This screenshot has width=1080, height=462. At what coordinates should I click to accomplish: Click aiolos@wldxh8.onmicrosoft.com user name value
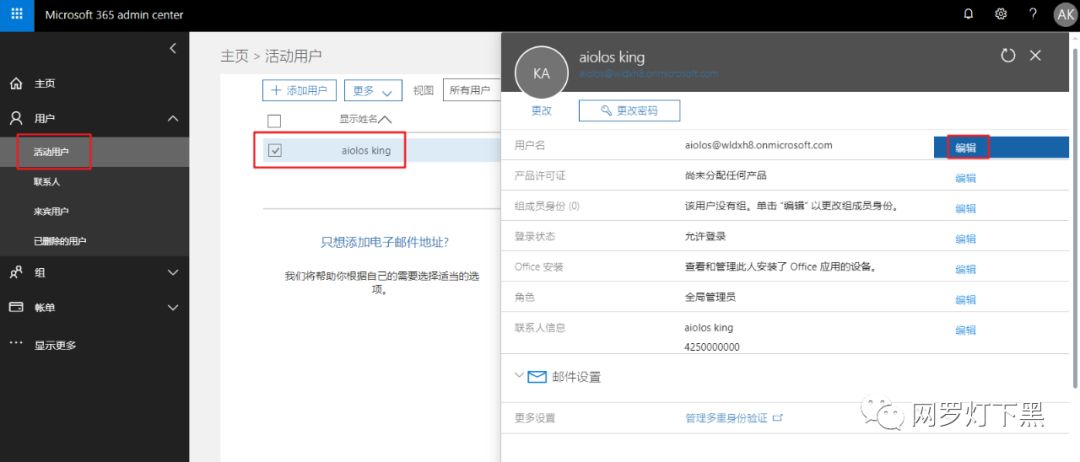758,145
